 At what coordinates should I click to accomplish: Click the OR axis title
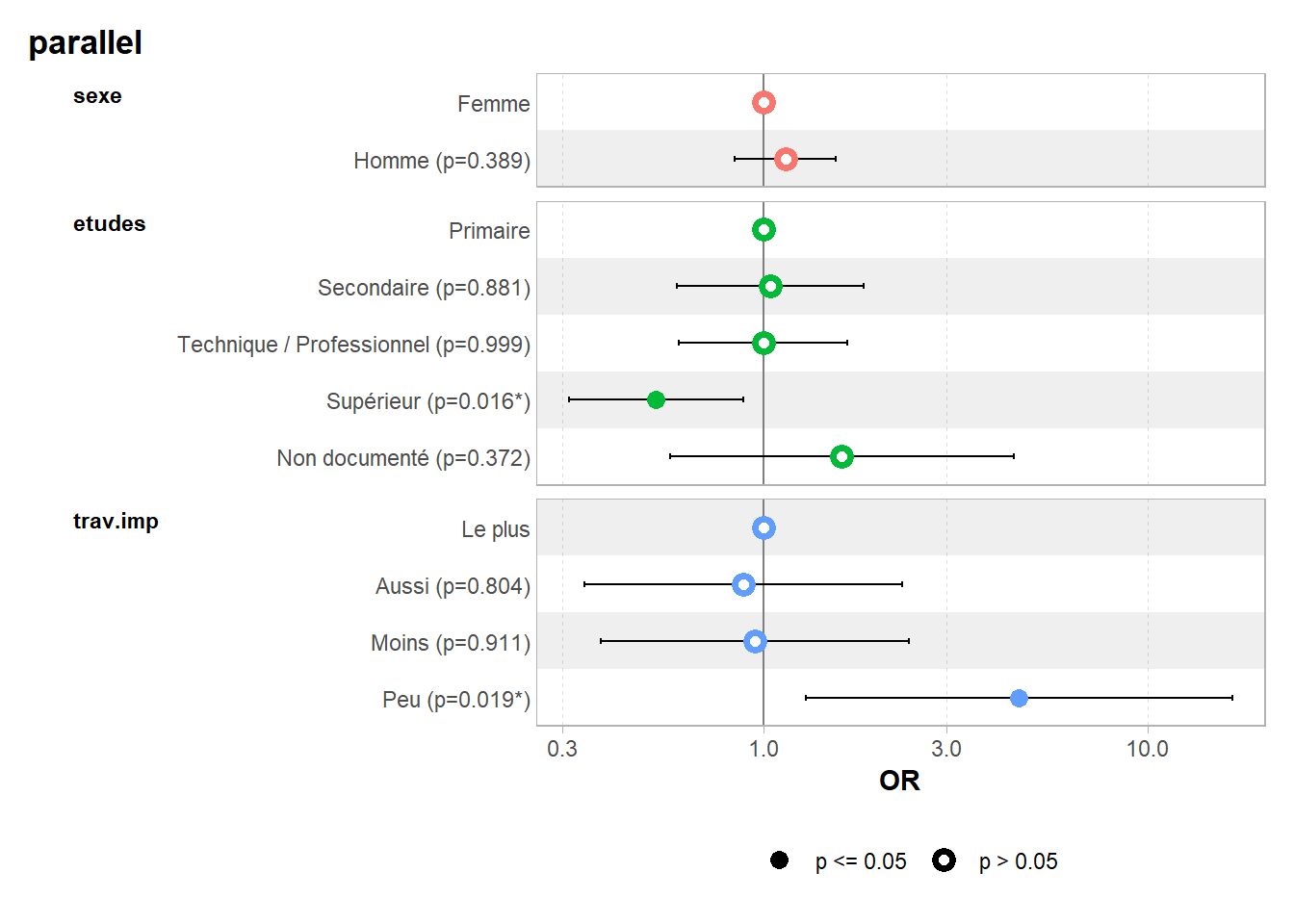click(899, 781)
